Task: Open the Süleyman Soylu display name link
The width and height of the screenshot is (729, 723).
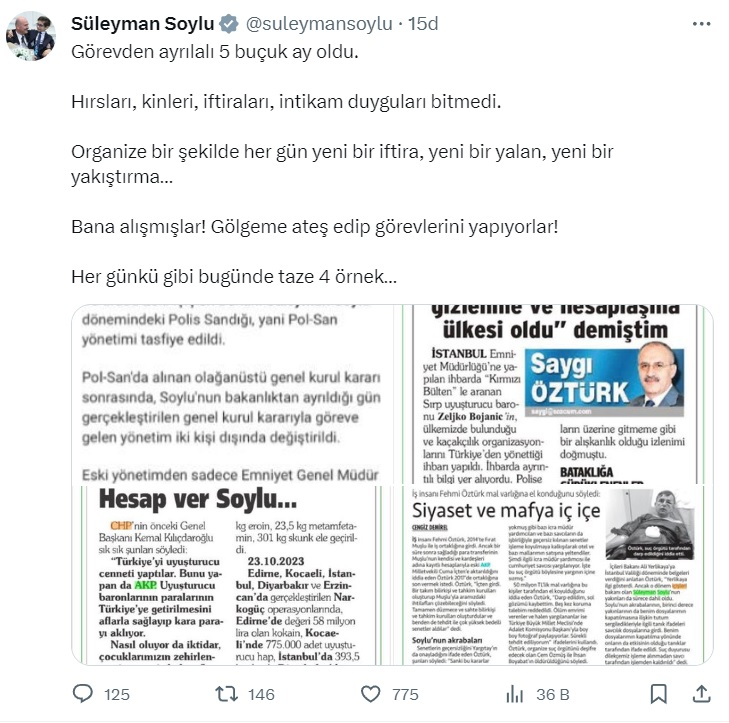Action: (x=142, y=24)
